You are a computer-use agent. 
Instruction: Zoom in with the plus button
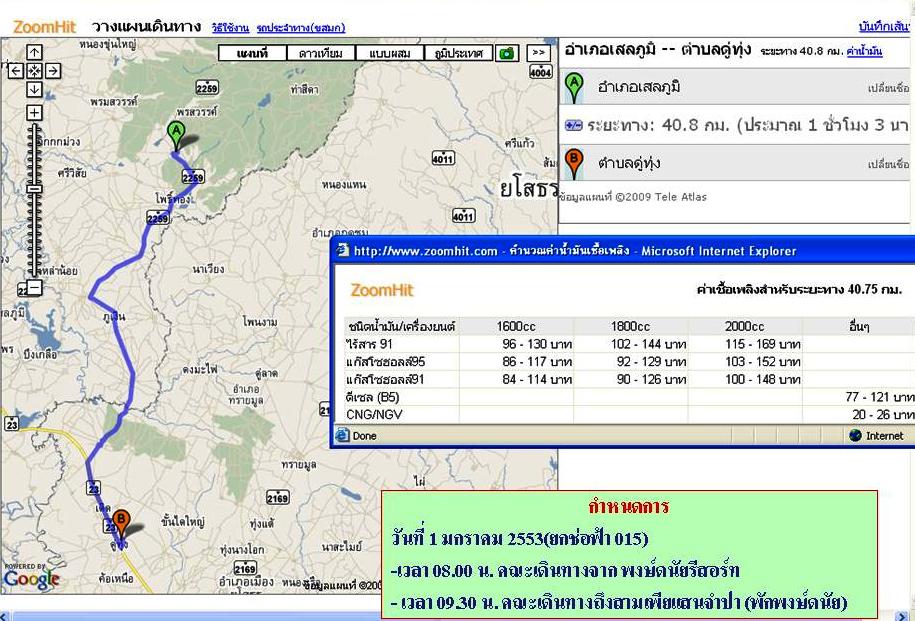34,112
